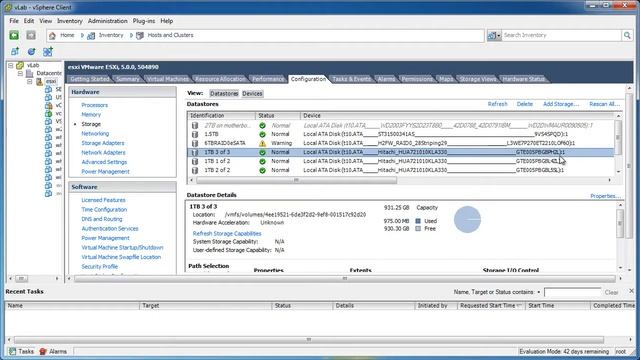The image size is (640, 360).
Task: Click the Delete datastore link
Action: pos(524,104)
